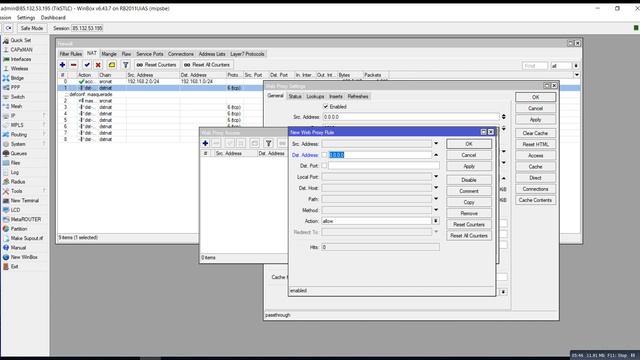
Task: Open MetaROUTER in the sidebar
Action: [x=25, y=219]
